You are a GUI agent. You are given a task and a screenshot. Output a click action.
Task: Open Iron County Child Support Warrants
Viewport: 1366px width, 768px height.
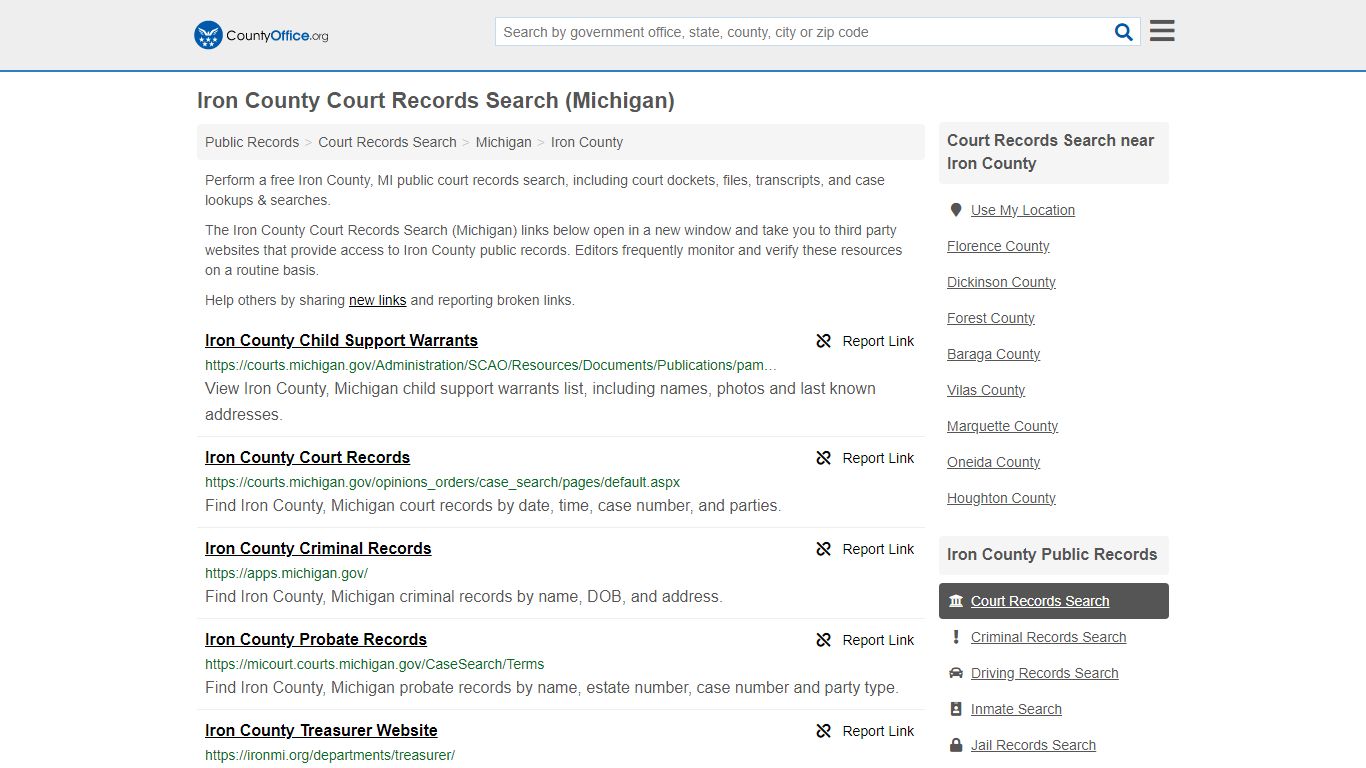click(341, 340)
